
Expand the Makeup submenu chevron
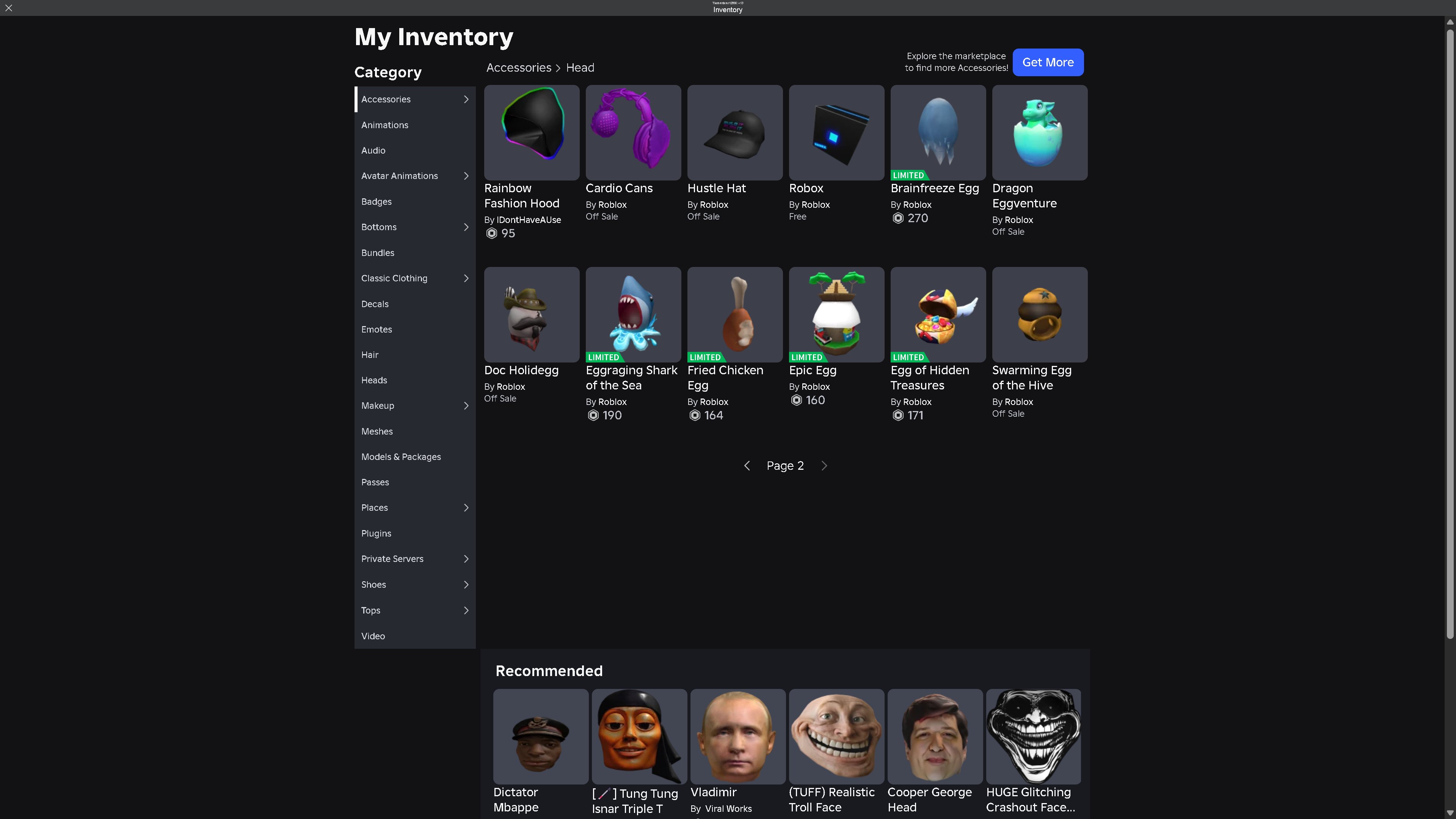tap(466, 406)
